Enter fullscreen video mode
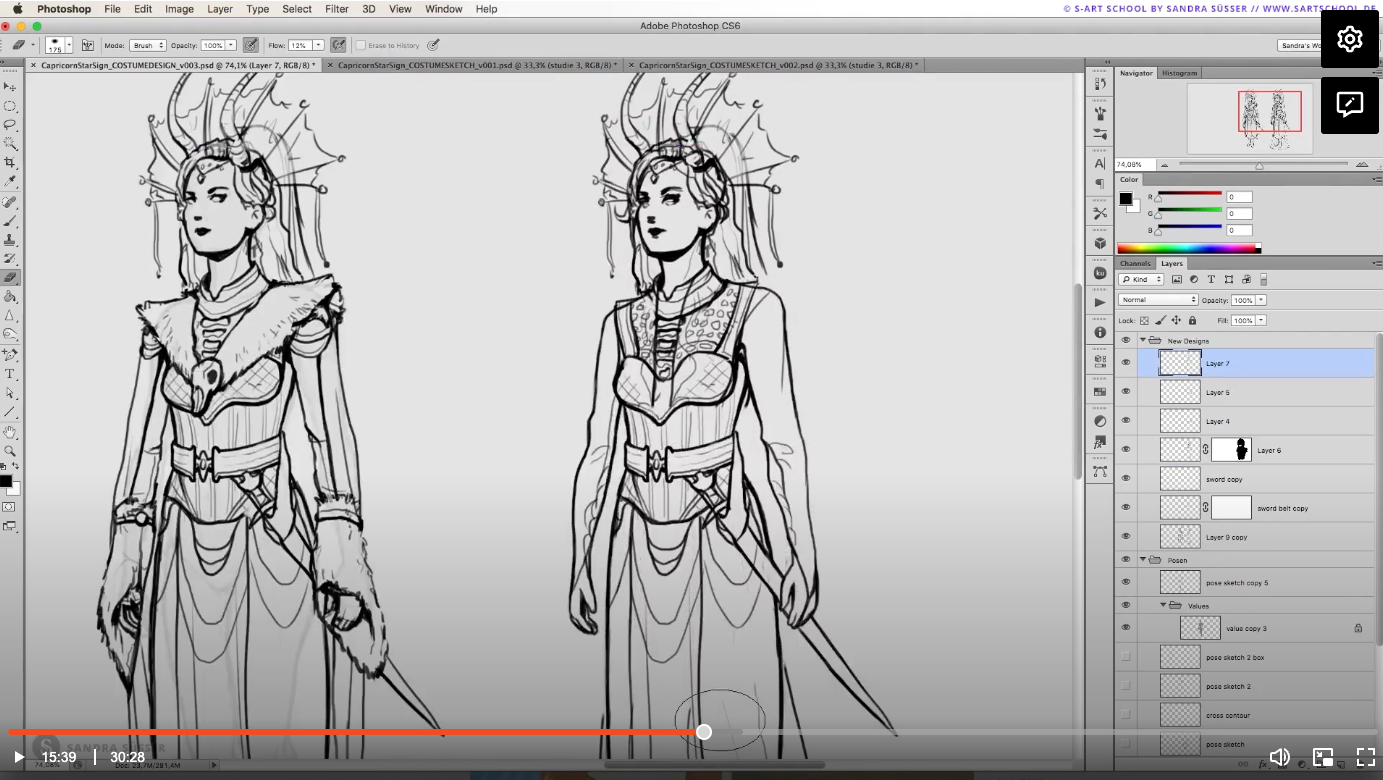Viewport: 1383px width, 780px height. click(1365, 757)
